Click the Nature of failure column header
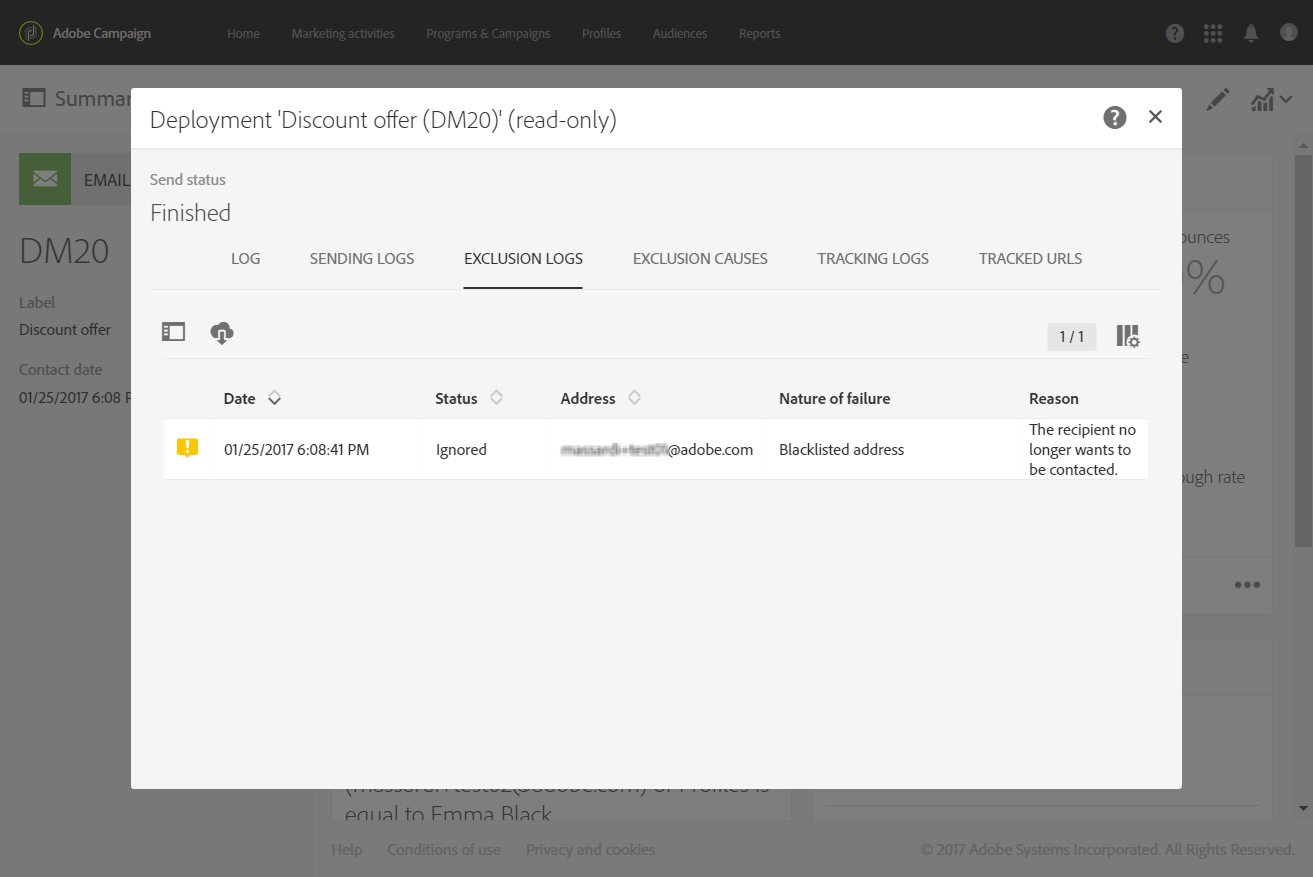1313x877 pixels. point(835,398)
